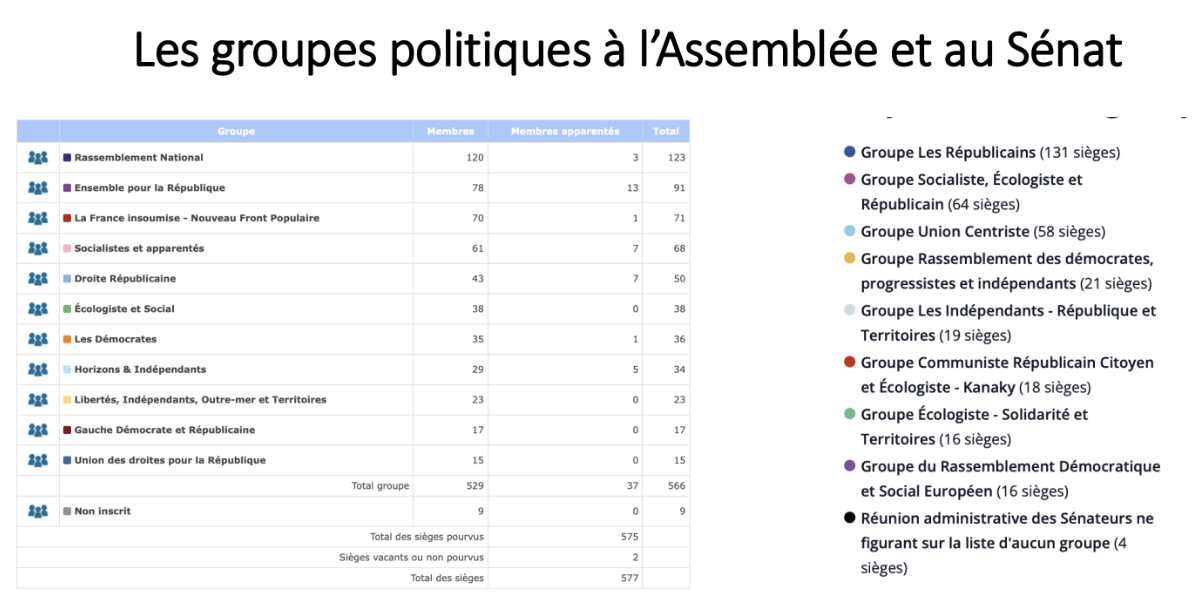Select the people icon beside Les Démocrates
The height and width of the screenshot is (608, 1196).
point(38,339)
